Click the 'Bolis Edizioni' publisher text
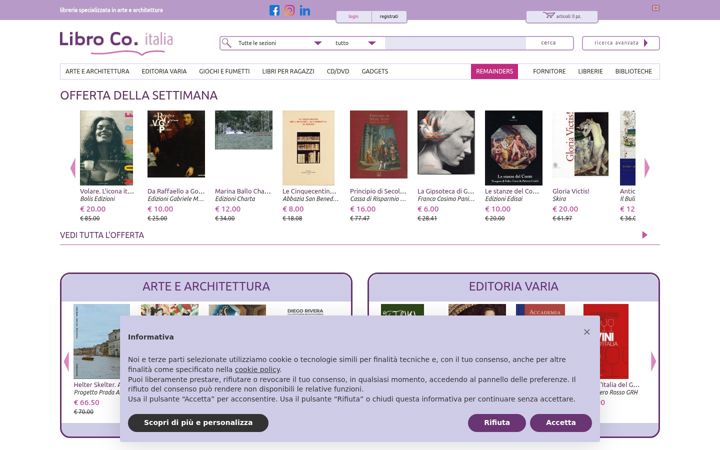This screenshot has width=720, height=450. (97, 199)
